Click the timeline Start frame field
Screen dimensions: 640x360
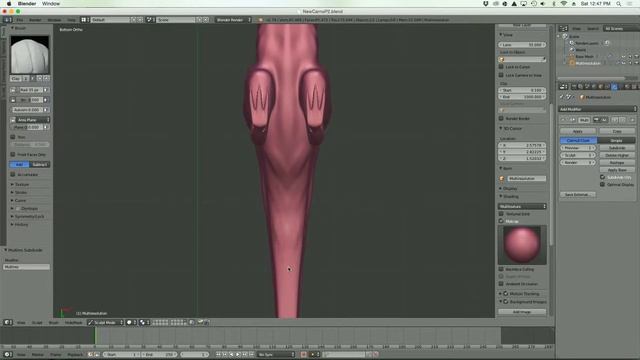[121, 355]
